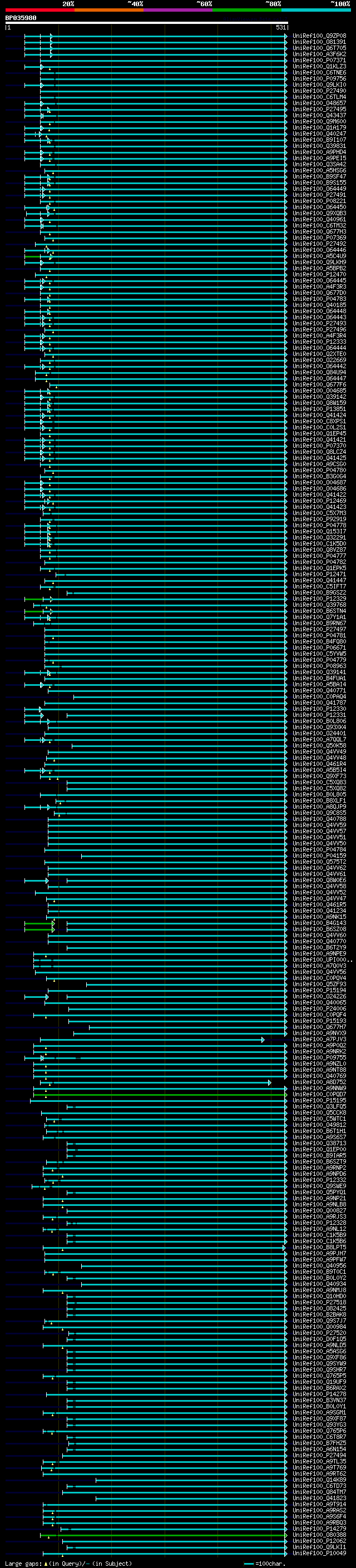
Task: Select the UniRef100_A9PHD4 hit
Action: (319, 152)
